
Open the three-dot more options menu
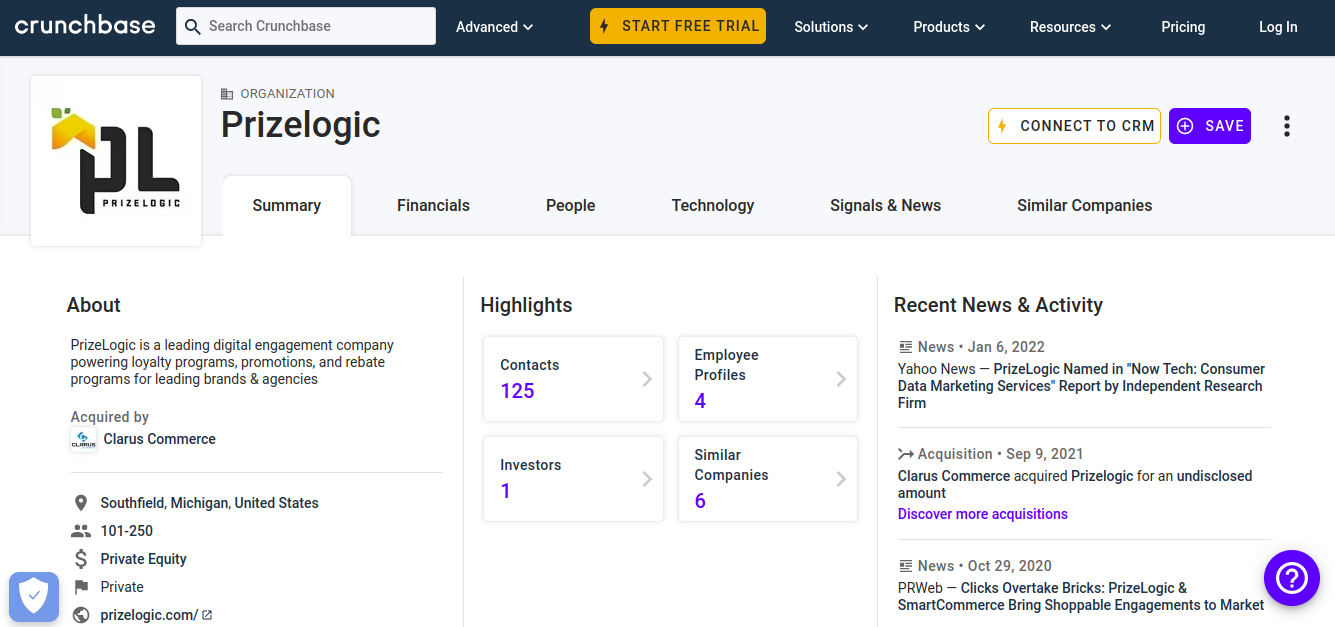tap(1287, 126)
